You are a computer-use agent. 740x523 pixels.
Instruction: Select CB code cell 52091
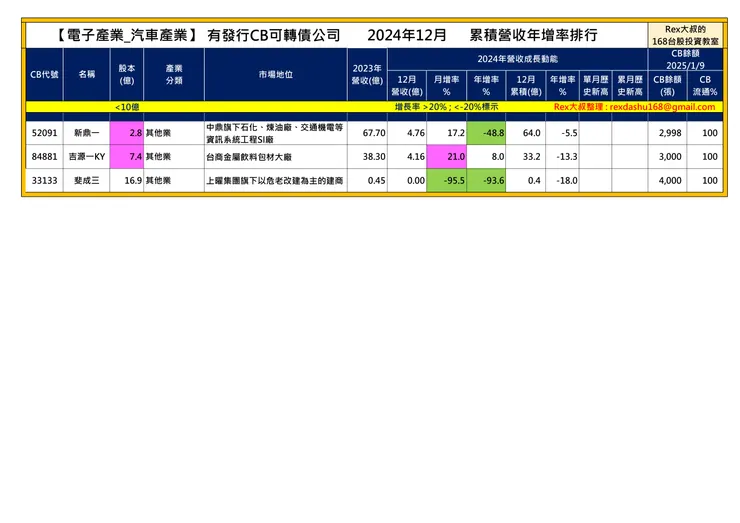click(x=44, y=133)
